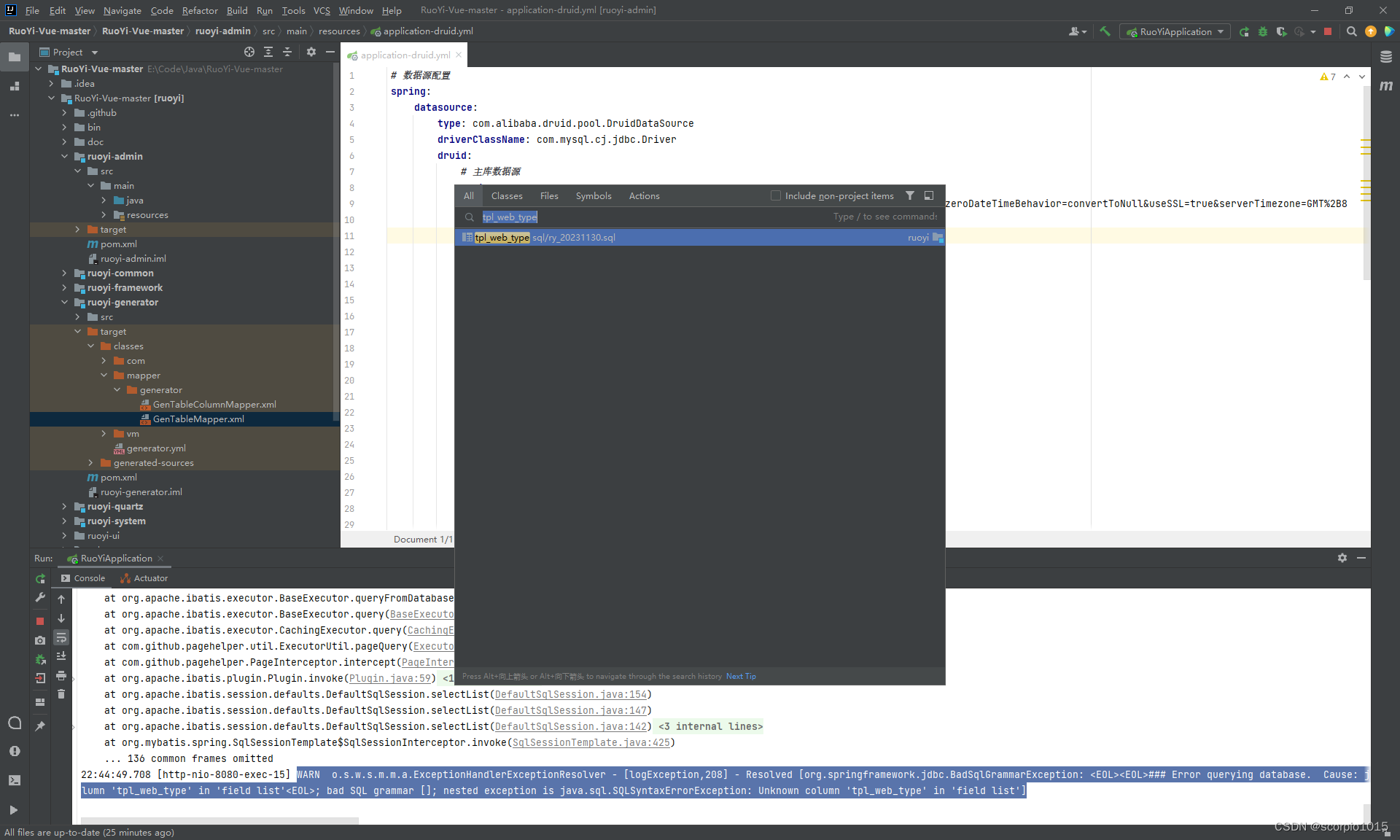The image size is (1400, 840).
Task: Open the Maven tool window icon
Action: (x=1386, y=85)
